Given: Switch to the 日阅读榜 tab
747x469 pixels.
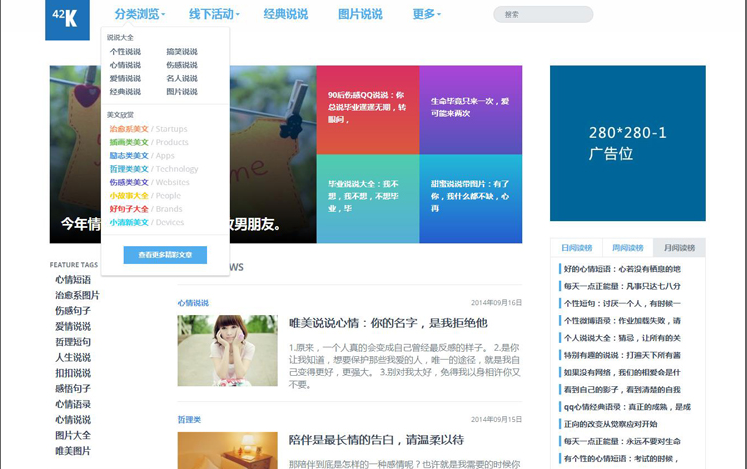Looking at the screenshot, I should coord(576,248).
